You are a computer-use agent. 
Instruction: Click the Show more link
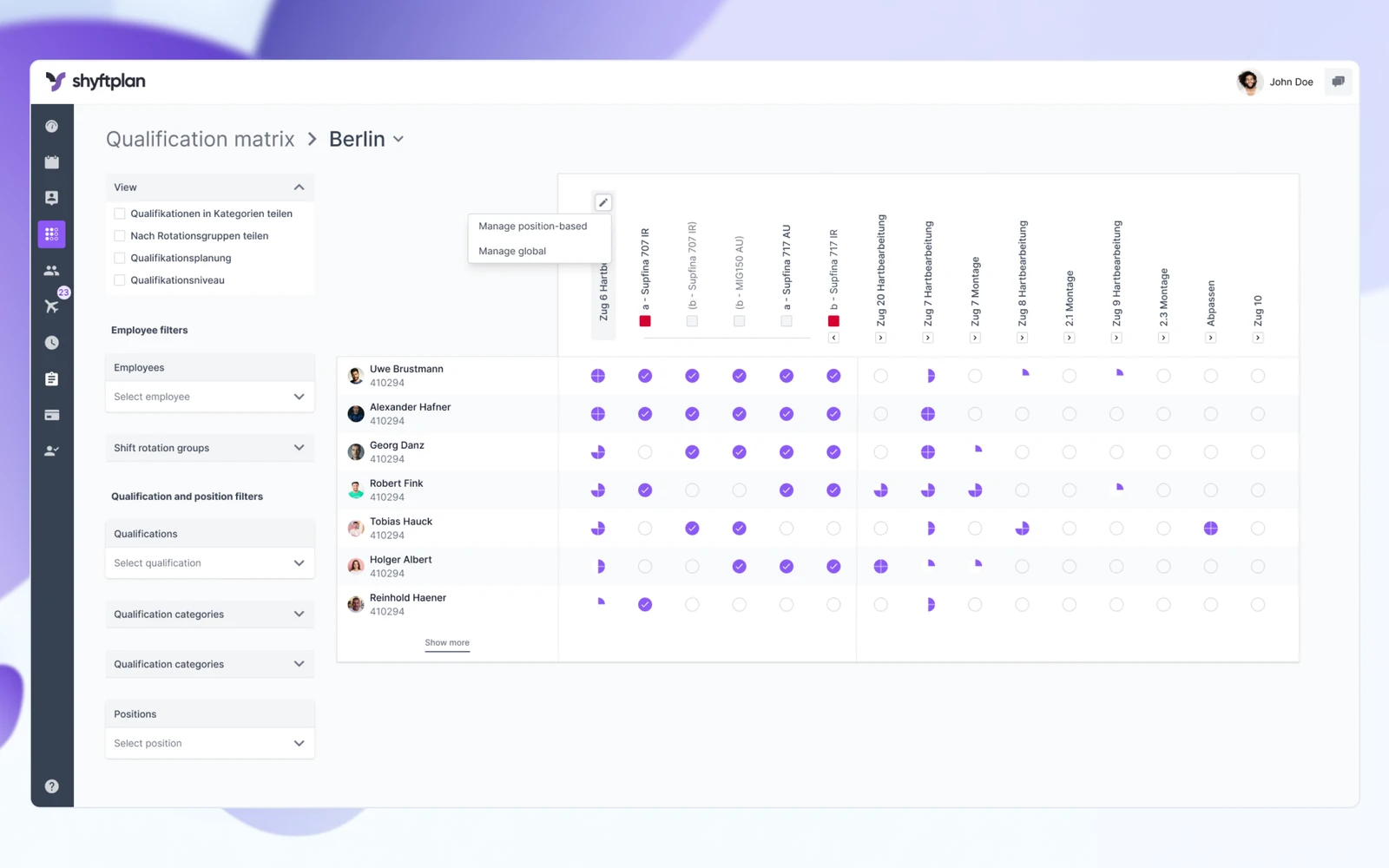coord(447,643)
